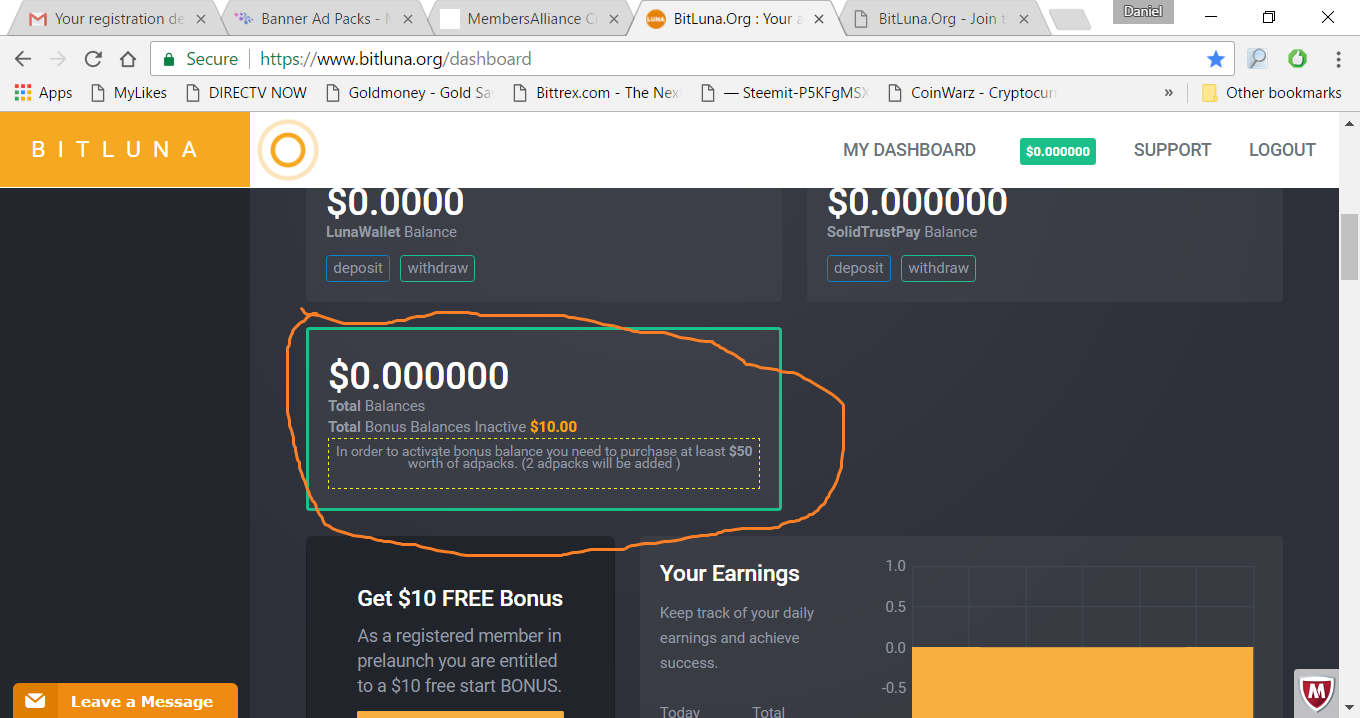
Task: Click the Get $10 FREE Bonus heading
Action: tap(460, 598)
